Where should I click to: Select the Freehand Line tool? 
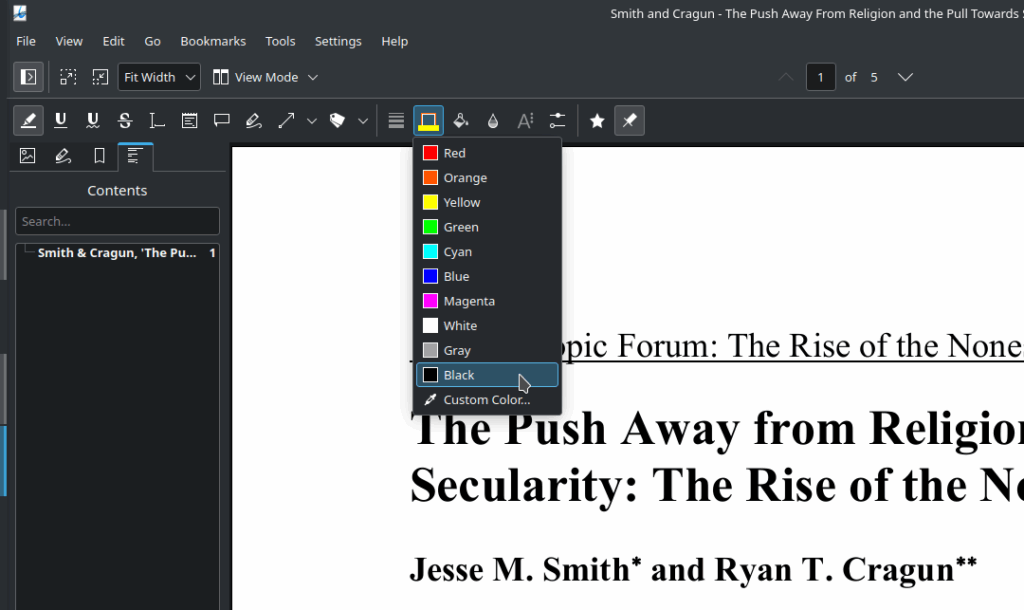click(253, 121)
